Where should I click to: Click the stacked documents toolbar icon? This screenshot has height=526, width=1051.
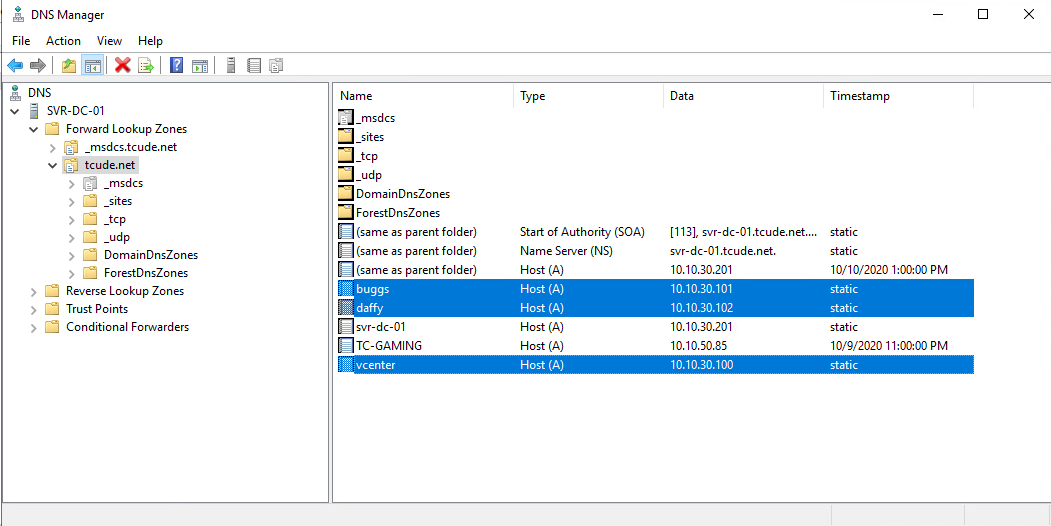tap(276, 65)
